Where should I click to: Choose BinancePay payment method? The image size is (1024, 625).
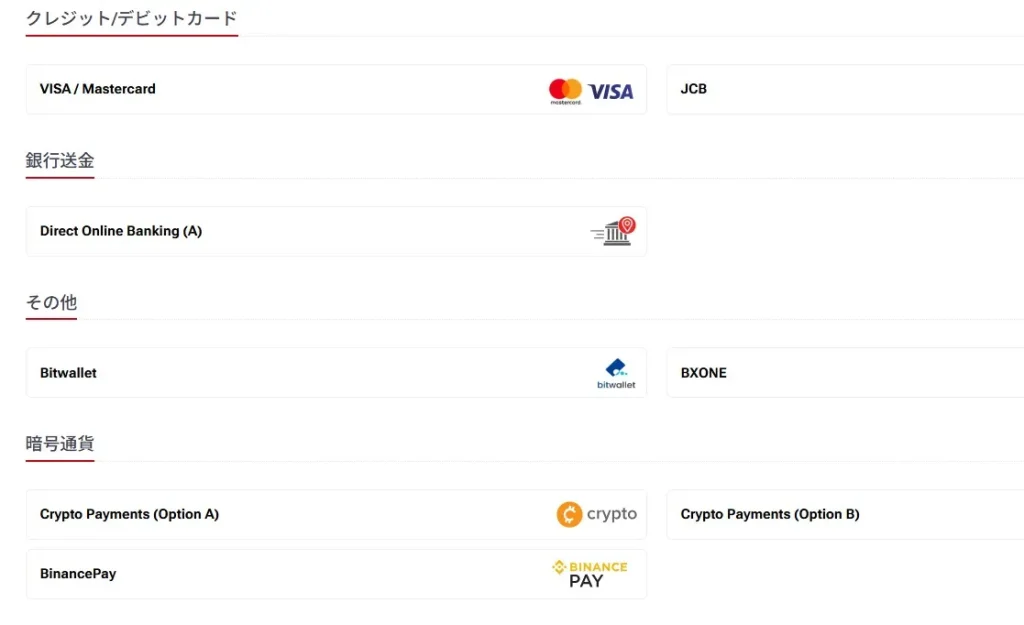click(x=78, y=574)
